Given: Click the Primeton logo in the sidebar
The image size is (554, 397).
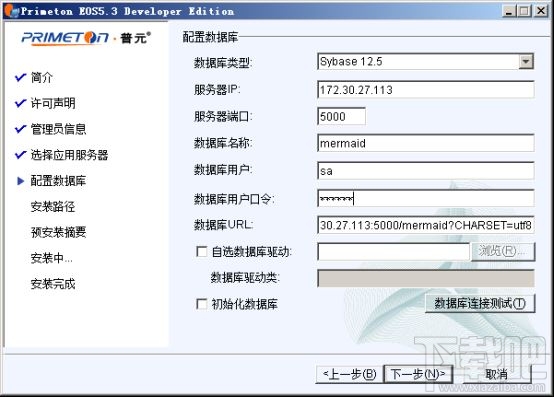Looking at the screenshot, I should point(86,38).
